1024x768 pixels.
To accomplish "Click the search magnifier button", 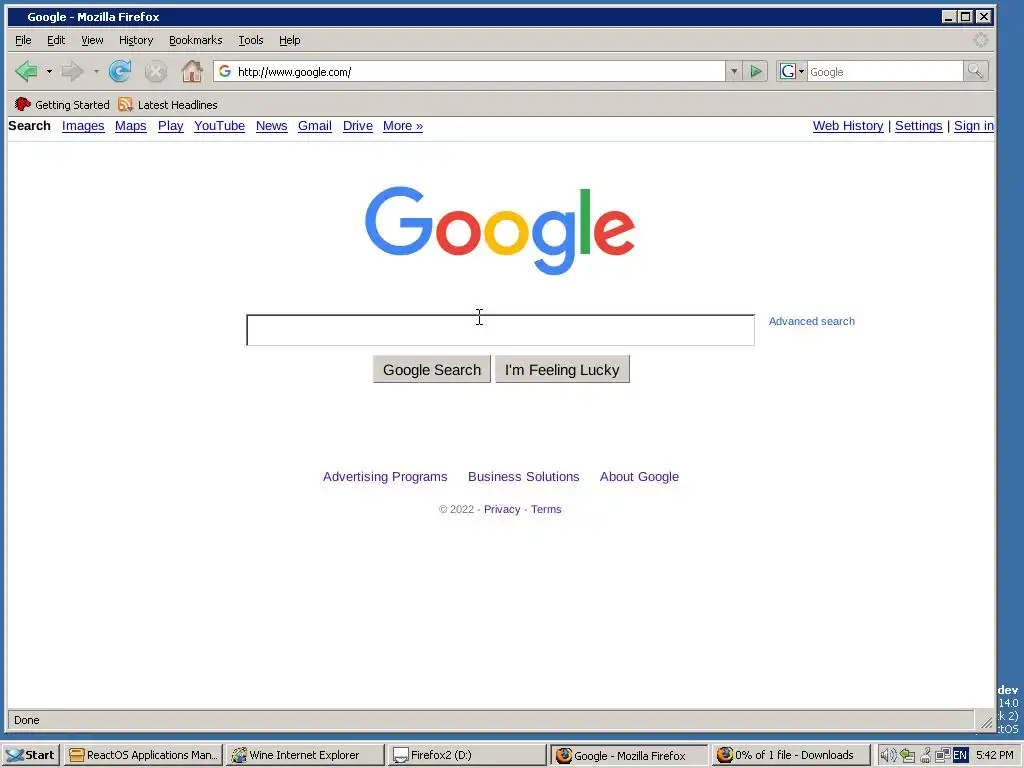I will (975, 71).
